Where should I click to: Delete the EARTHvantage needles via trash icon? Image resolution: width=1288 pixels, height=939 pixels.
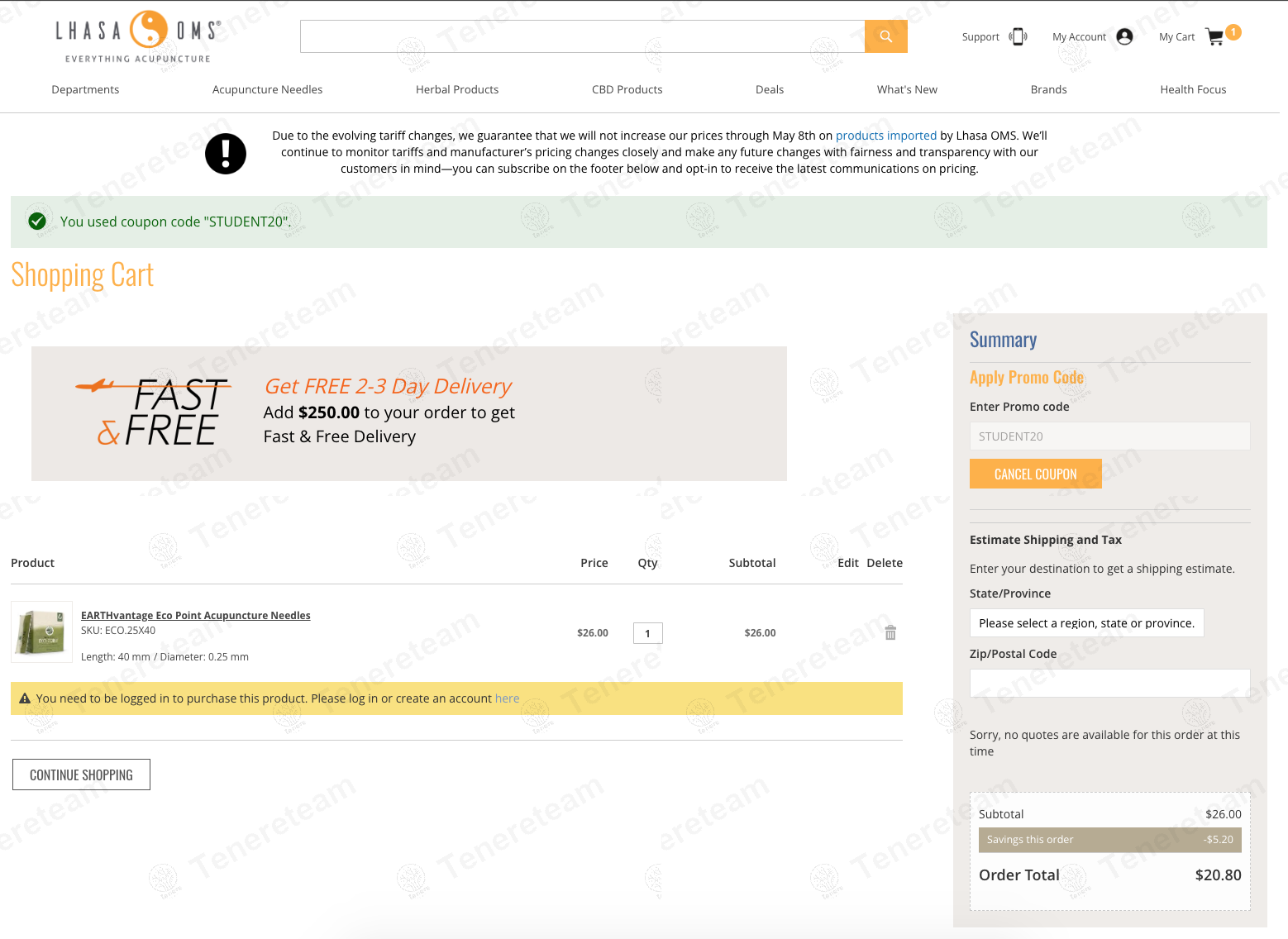coord(890,632)
